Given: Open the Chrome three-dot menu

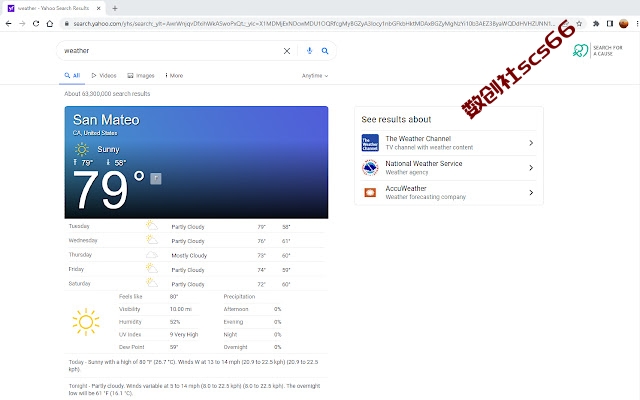Looking at the screenshot, I should coord(637,24).
